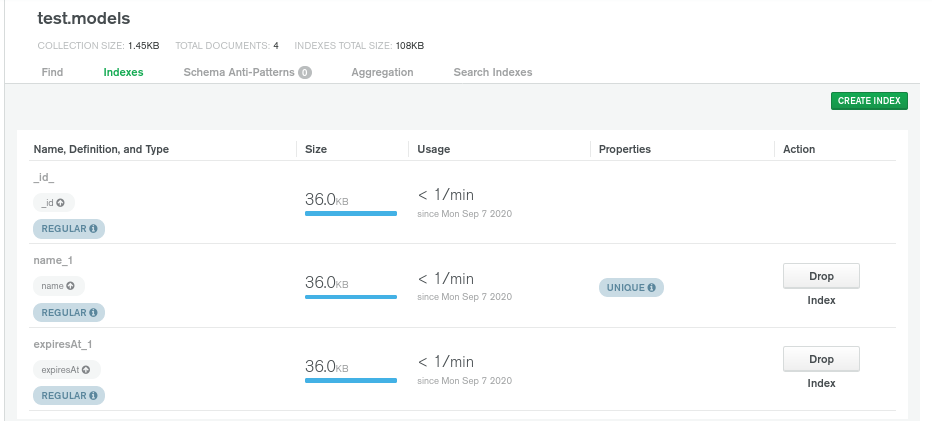This screenshot has height=421, width=932.
Task: Select the Indexes tab
Action: pos(123,72)
